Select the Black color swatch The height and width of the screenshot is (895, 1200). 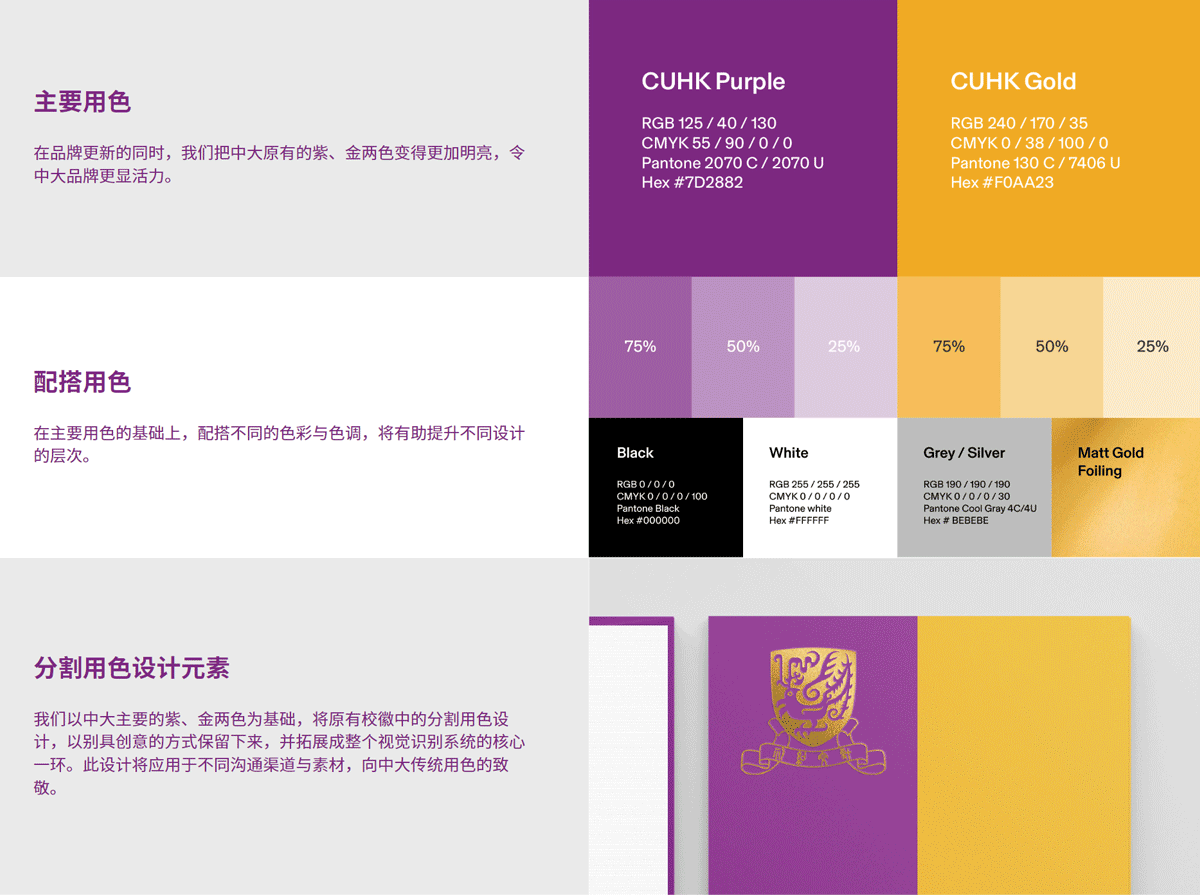665,487
